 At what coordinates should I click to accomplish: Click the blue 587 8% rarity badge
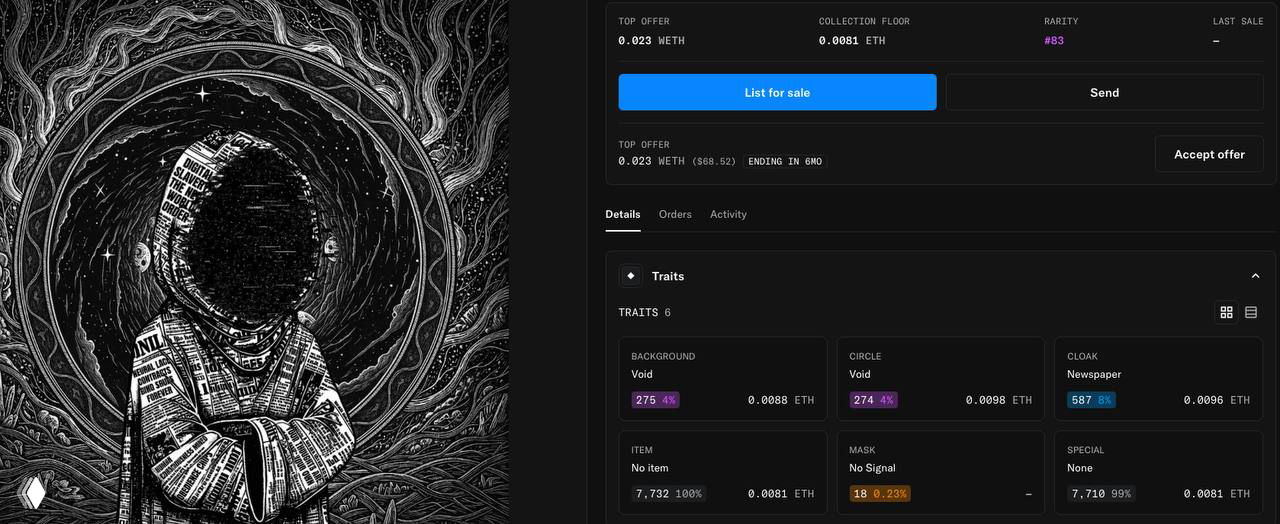pyautogui.click(x=1091, y=400)
